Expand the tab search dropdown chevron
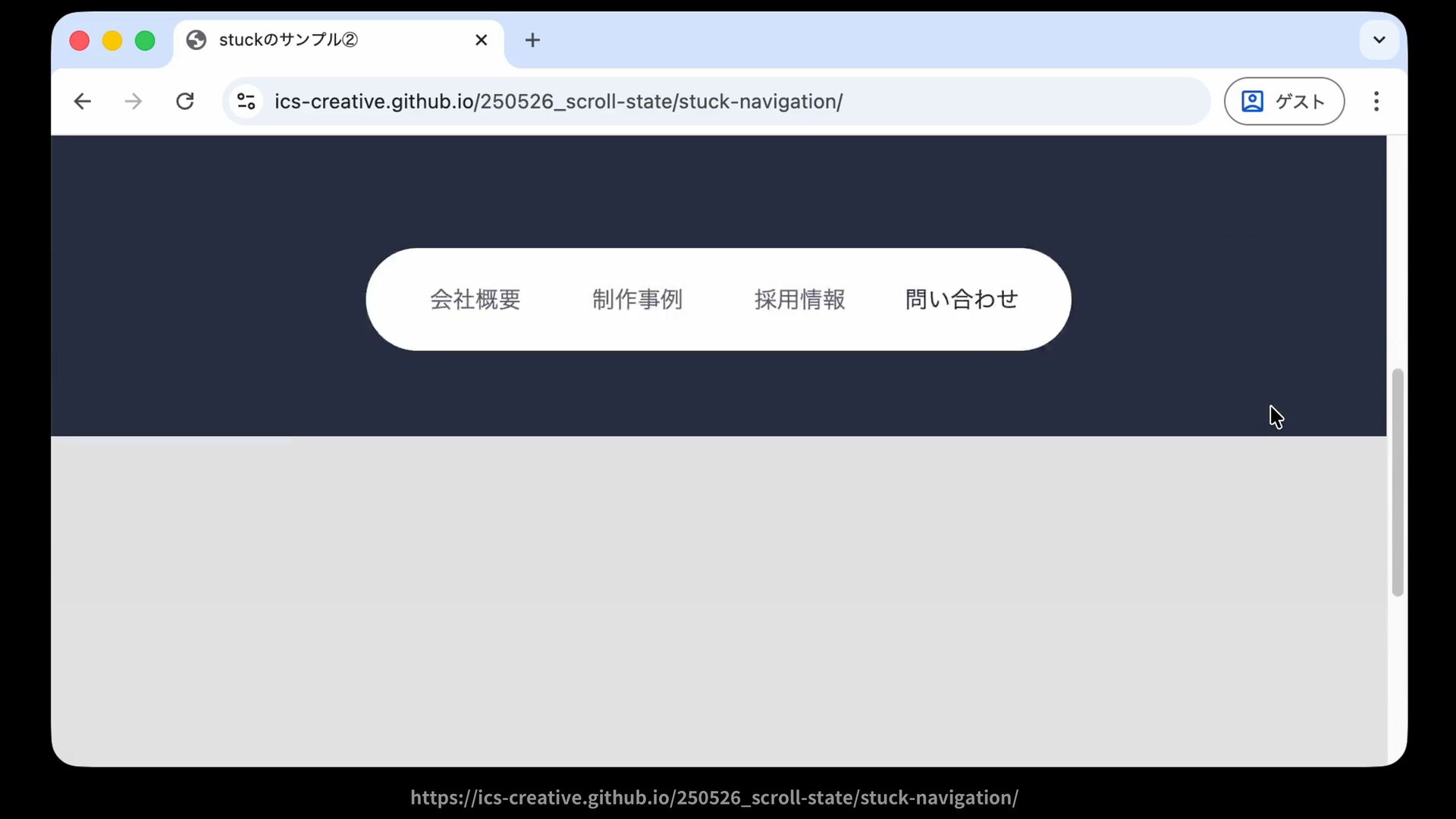 [x=1379, y=40]
